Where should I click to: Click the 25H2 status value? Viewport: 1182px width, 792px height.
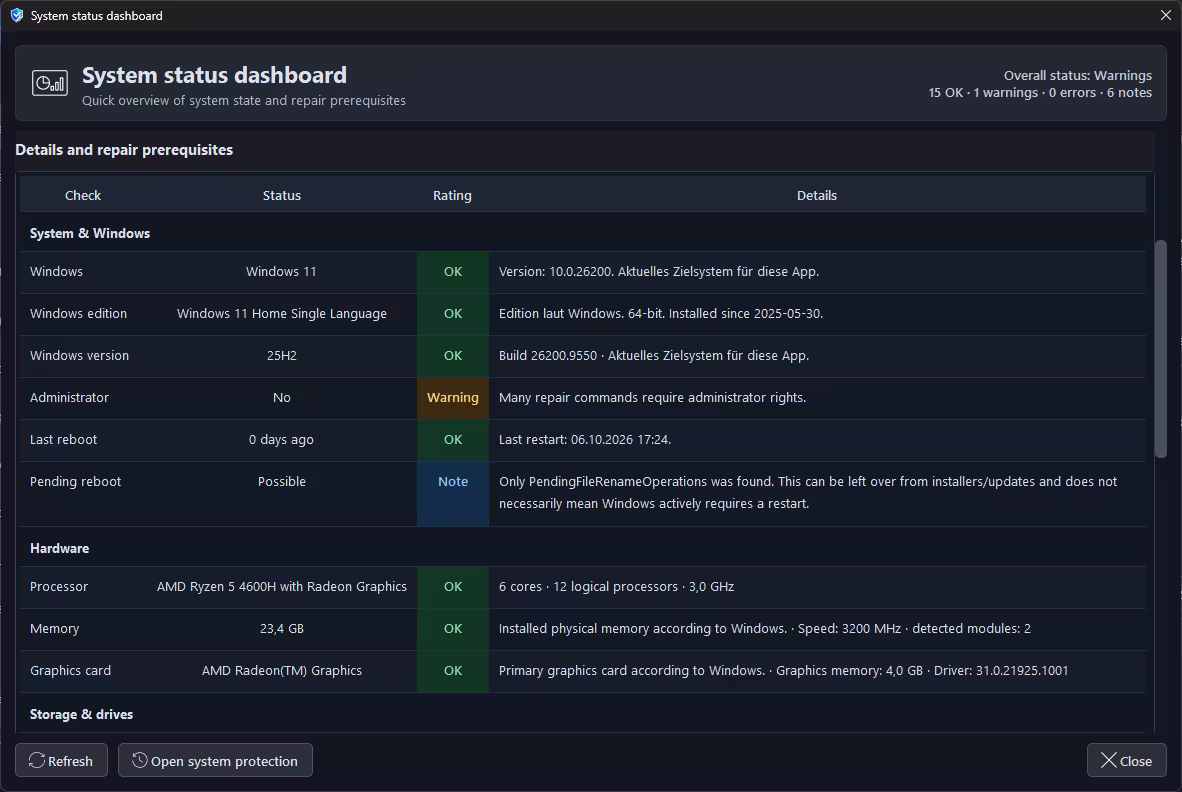(282, 356)
